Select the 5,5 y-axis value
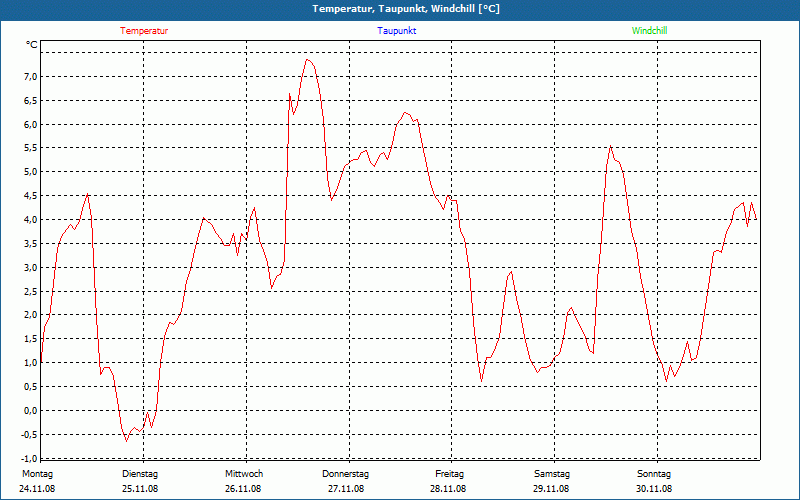Viewport: 800px width, 500px height. point(31,148)
